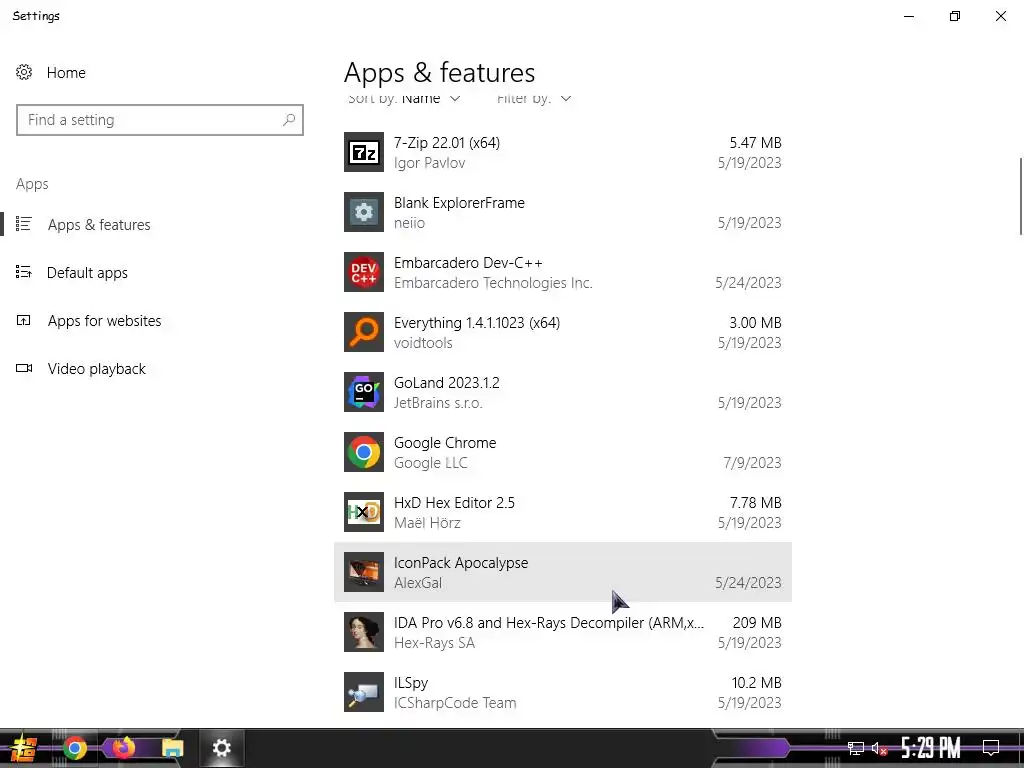1024x768 pixels.
Task: Open the notification center icon
Action: click(x=991, y=748)
